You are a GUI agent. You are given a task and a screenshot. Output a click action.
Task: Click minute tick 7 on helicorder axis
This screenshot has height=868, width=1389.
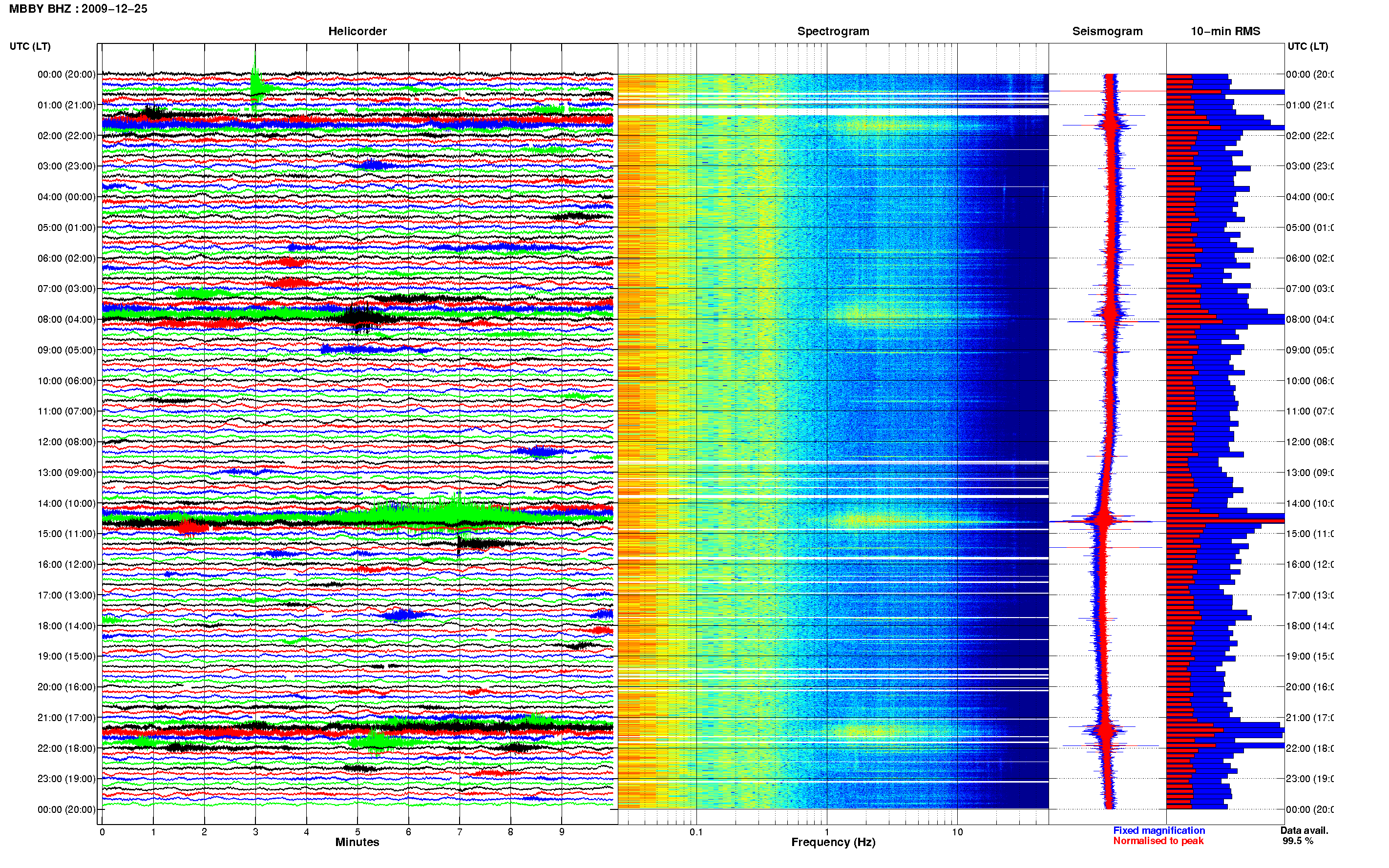point(460,832)
